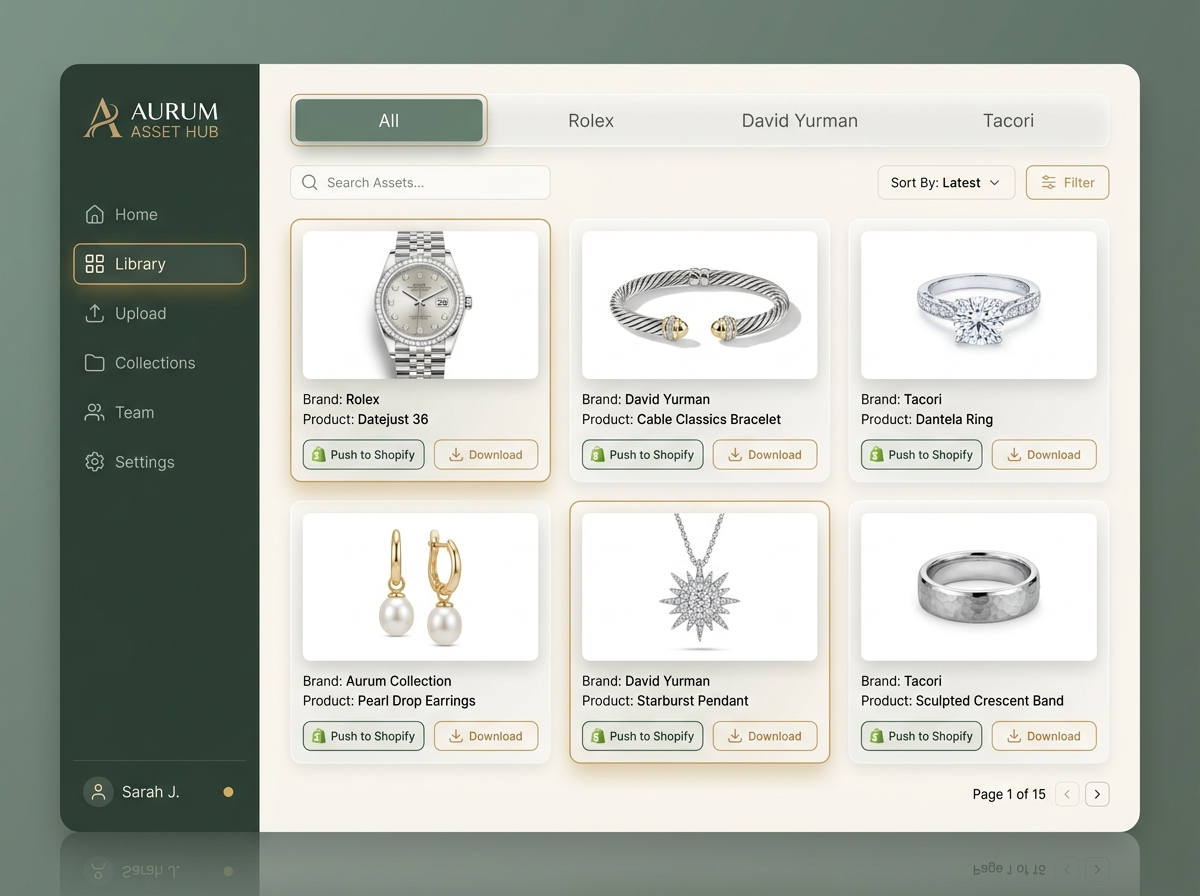Click Shopify bag icon on Sculpted Crescent Band card
Viewport: 1200px width, 896px height.
pos(876,736)
